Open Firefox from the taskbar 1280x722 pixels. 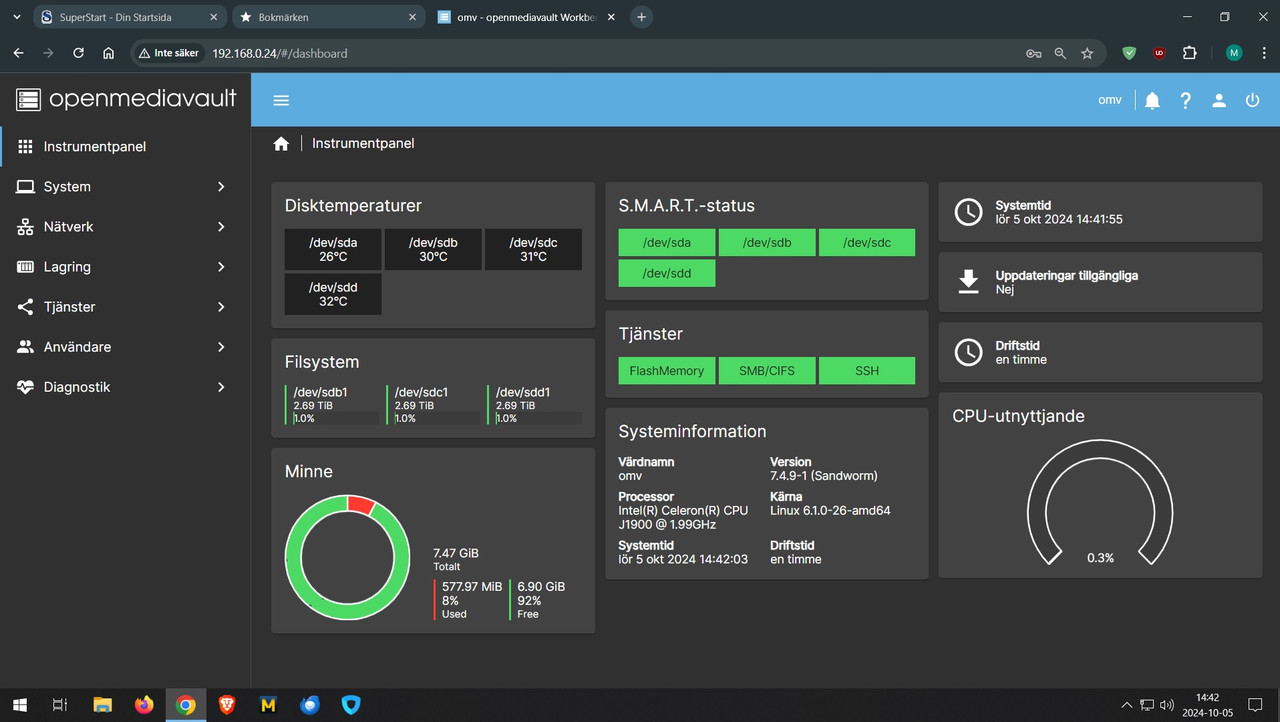(x=144, y=705)
